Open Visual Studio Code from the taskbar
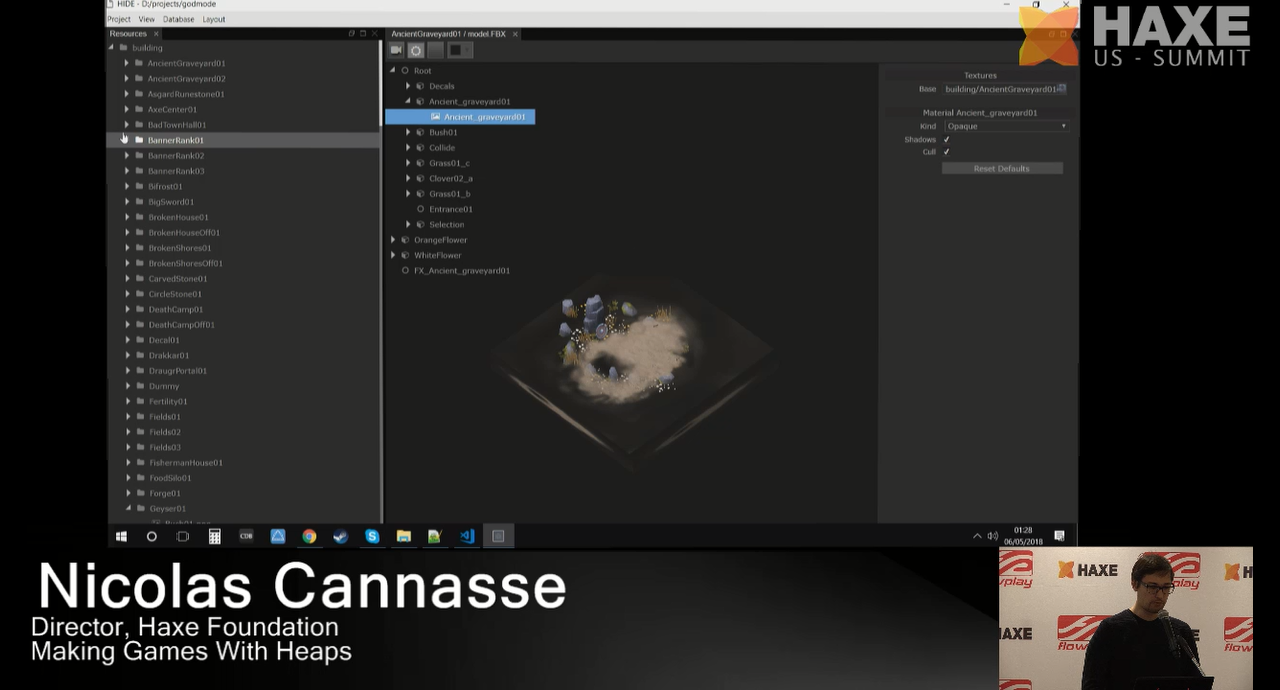Image resolution: width=1280 pixels, height=690 pixels. 466,536
